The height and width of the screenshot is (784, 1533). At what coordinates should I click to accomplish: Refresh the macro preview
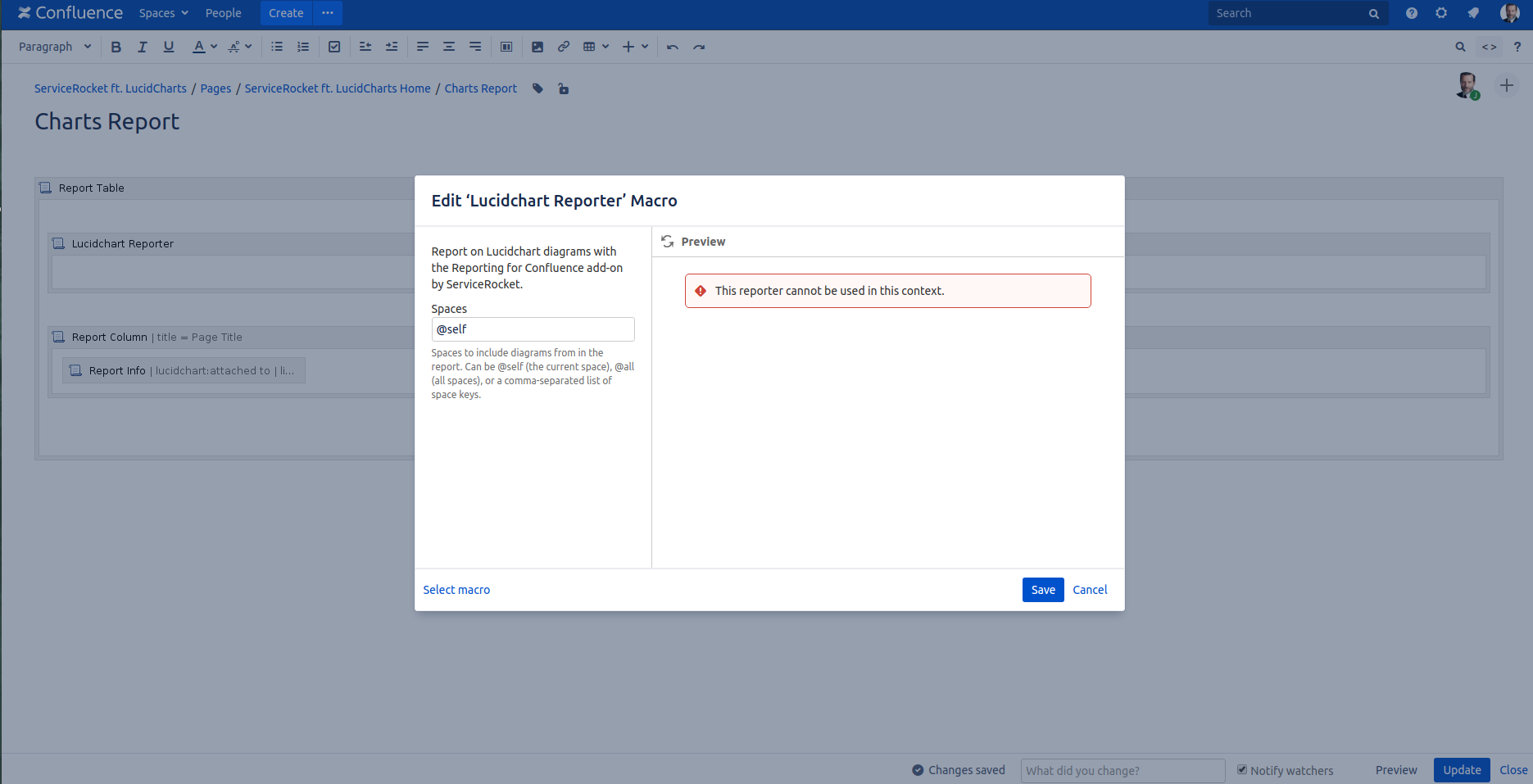[x=668, y=242]
